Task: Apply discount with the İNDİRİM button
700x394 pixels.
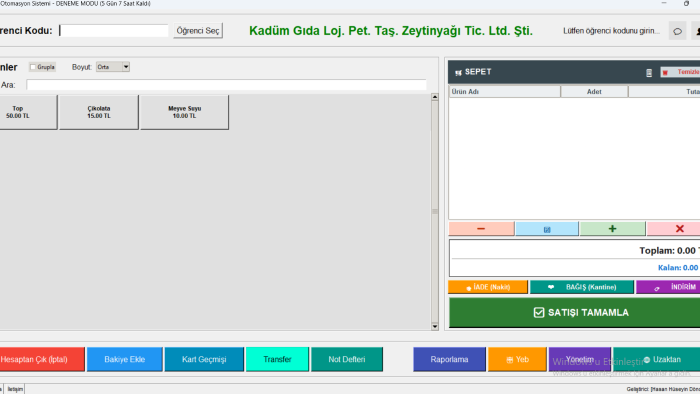Action: pyautogui.click(x=668, y=287)
